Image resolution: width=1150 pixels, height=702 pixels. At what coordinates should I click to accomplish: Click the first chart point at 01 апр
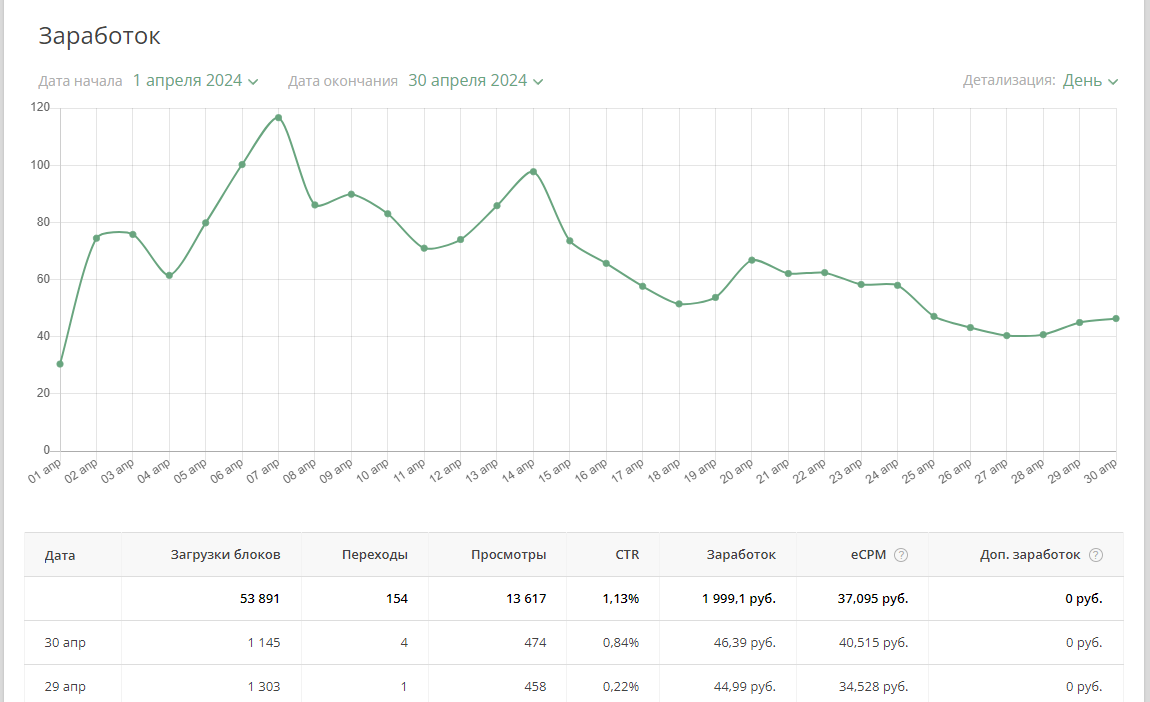click(x=60, y=364)
